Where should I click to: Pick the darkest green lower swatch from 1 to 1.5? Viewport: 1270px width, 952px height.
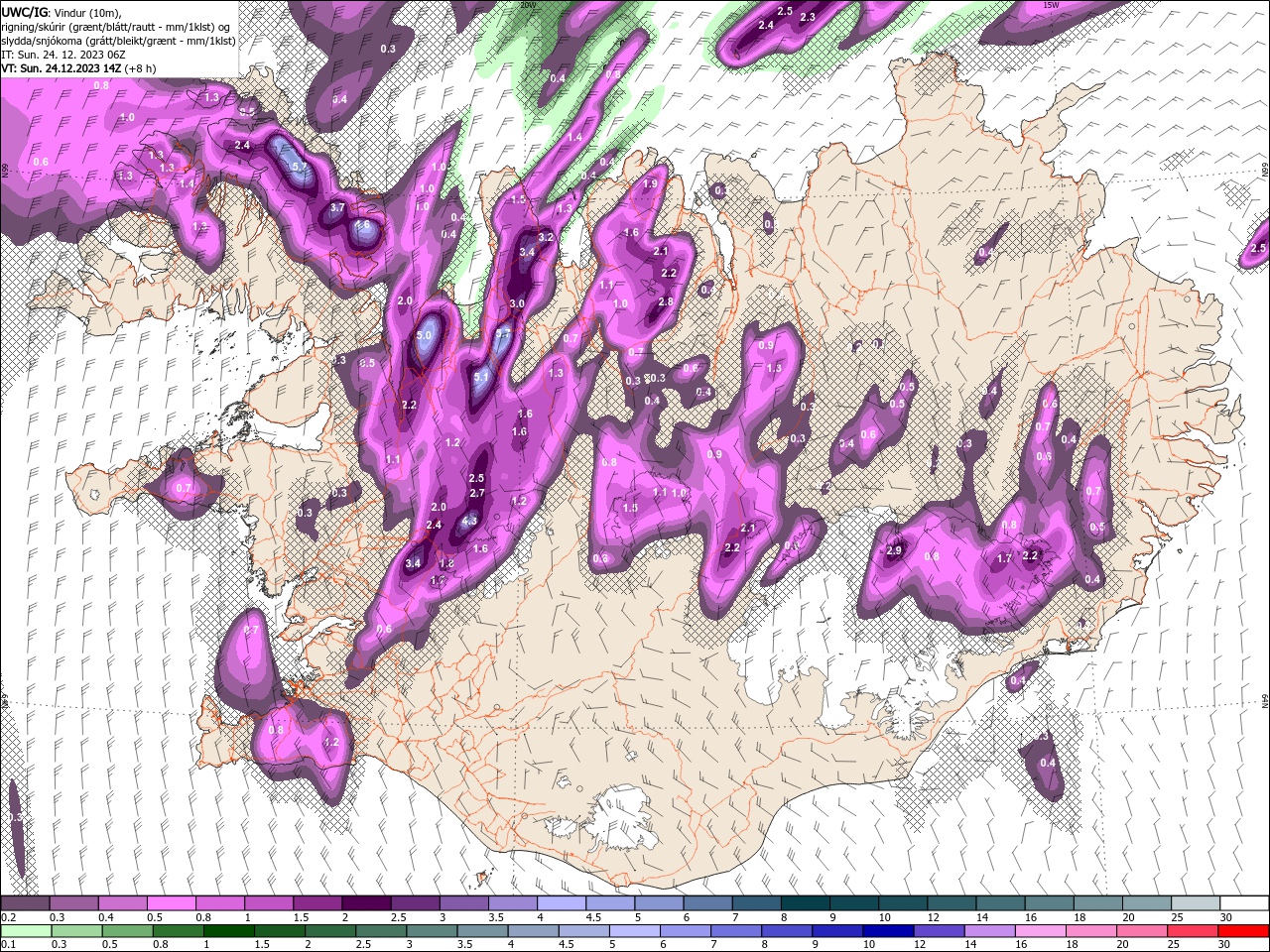229,930
